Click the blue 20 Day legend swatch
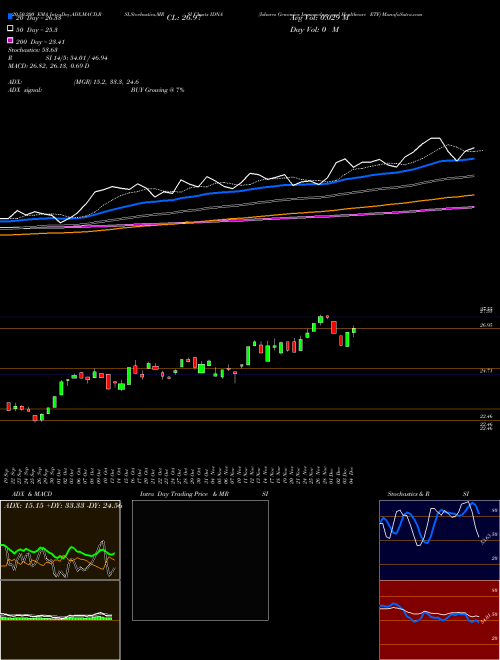Viewport: 500px width, 660px height. 11,18
